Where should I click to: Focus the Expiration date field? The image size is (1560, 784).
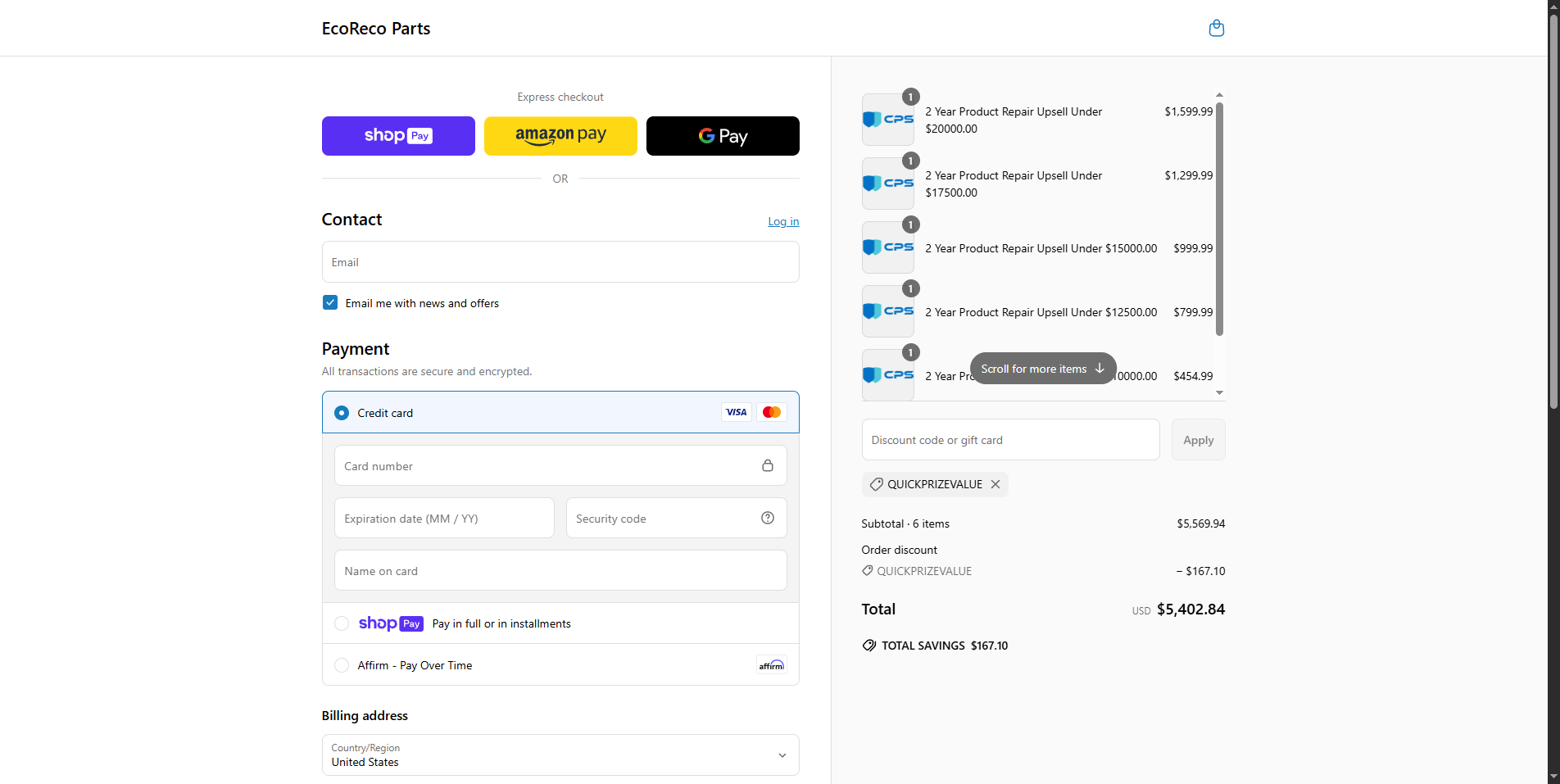tap(444, 518)
